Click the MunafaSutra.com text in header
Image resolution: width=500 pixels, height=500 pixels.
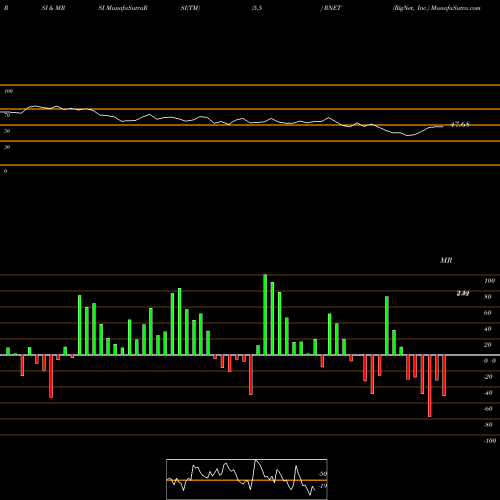pos(456,8)
